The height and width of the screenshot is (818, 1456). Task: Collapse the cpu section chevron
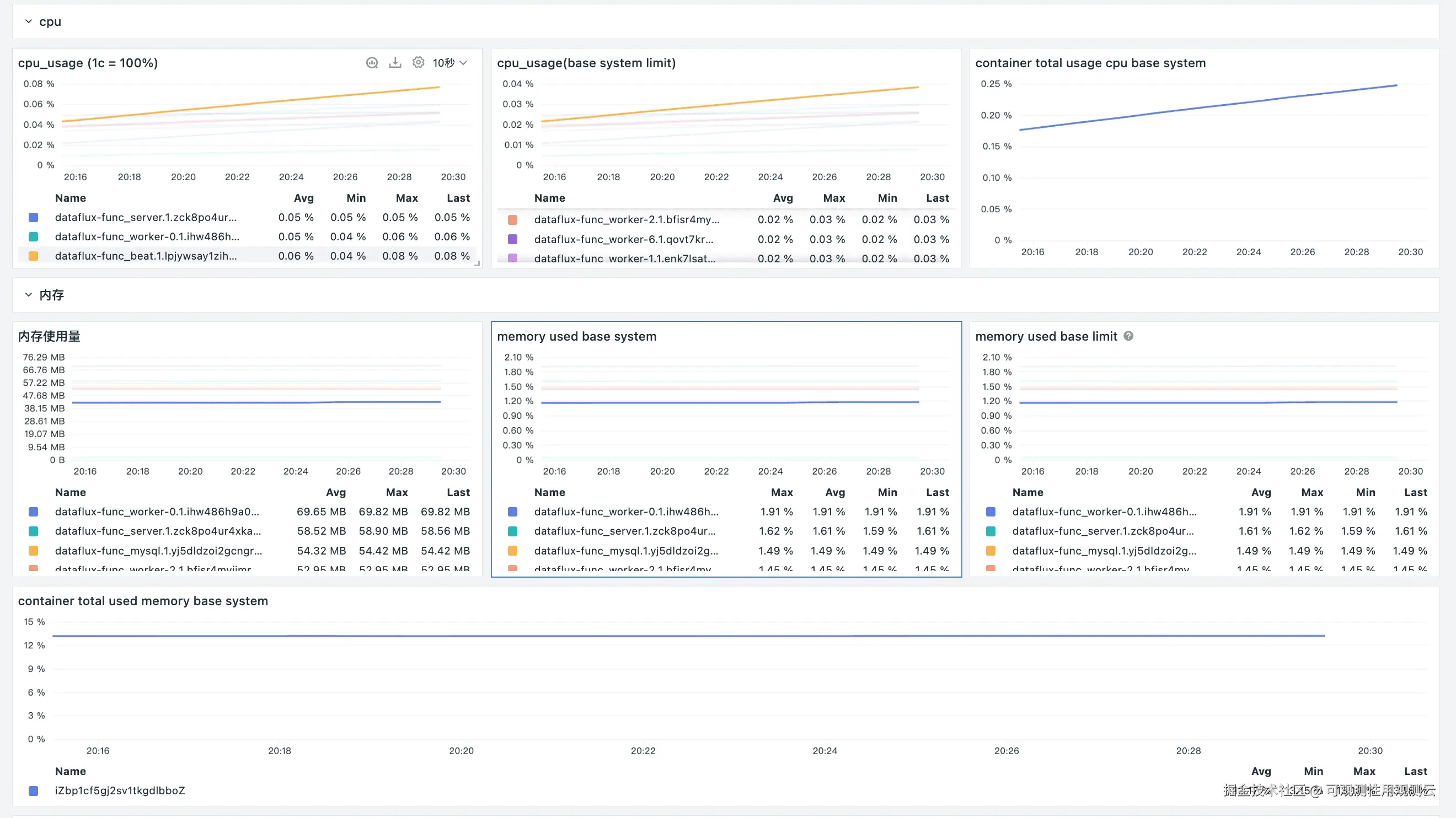pos(28,21)
